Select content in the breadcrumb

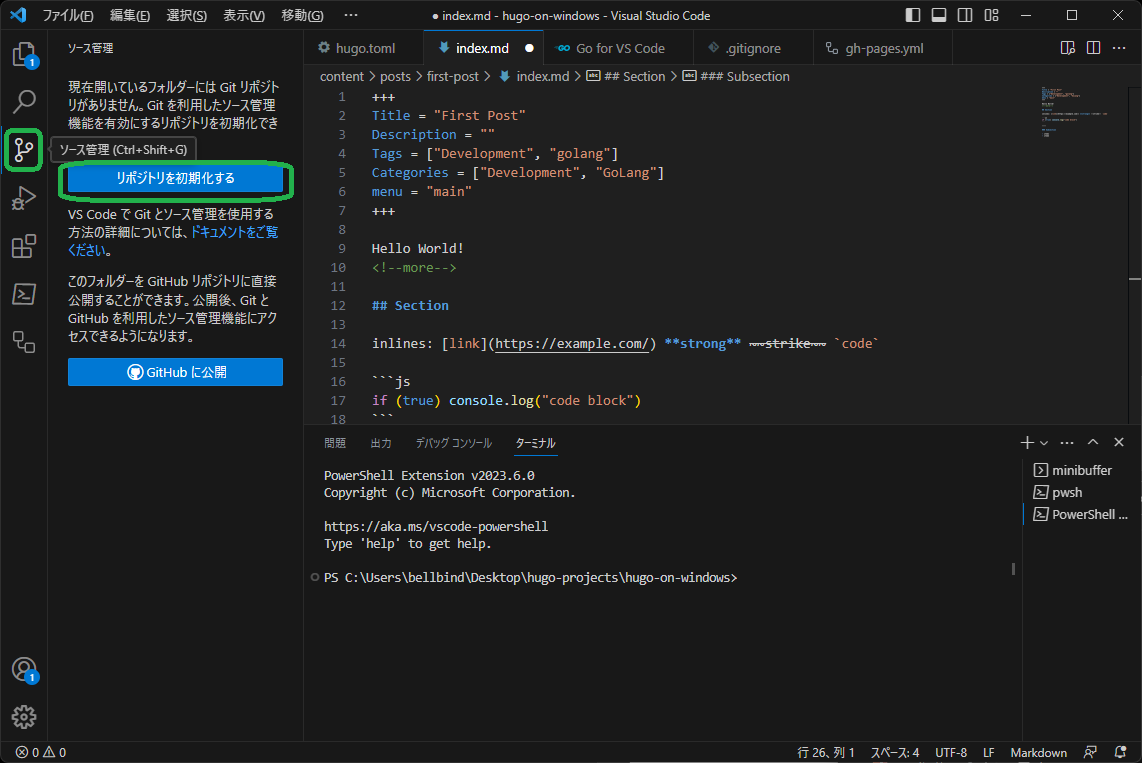342,76
